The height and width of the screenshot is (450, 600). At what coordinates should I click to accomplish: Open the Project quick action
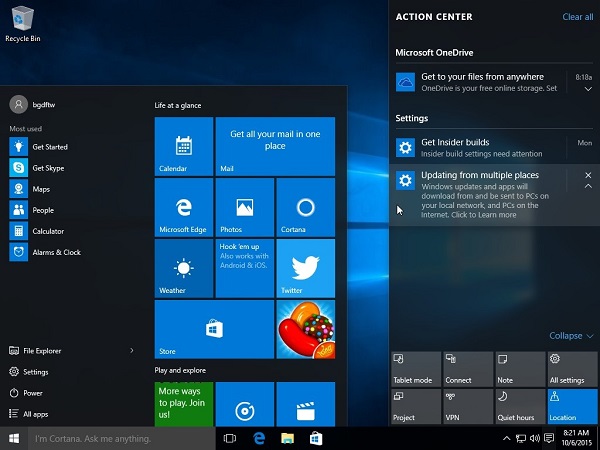point(416,406)
